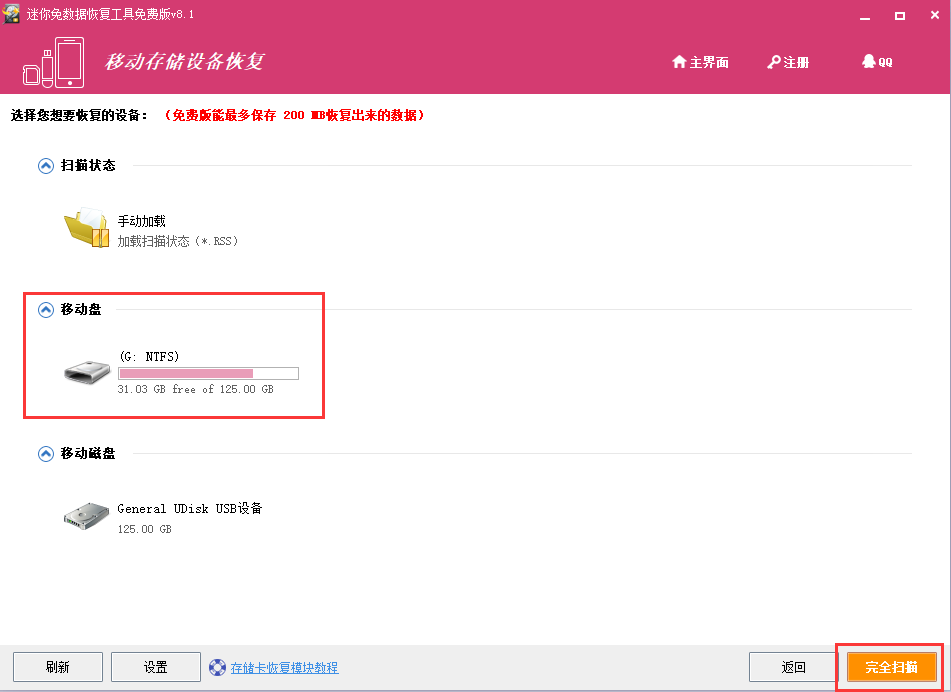Click the red 免费版 200 MB limit notice

[294, 115]
